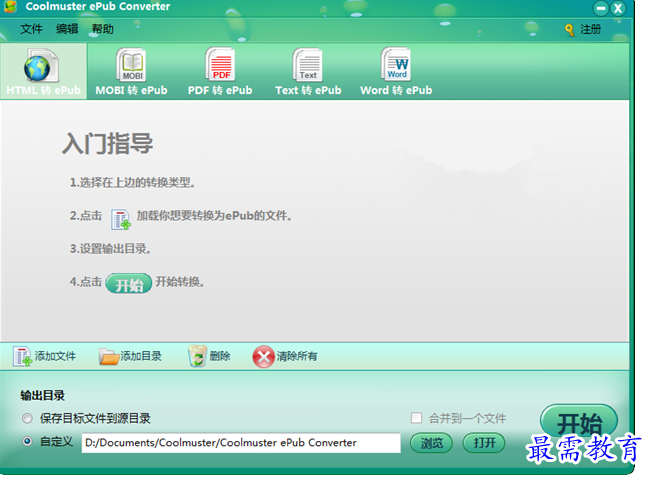Click the 添加目录 folder icon
This screenshot has height=480, width=650.
point(109,356)
